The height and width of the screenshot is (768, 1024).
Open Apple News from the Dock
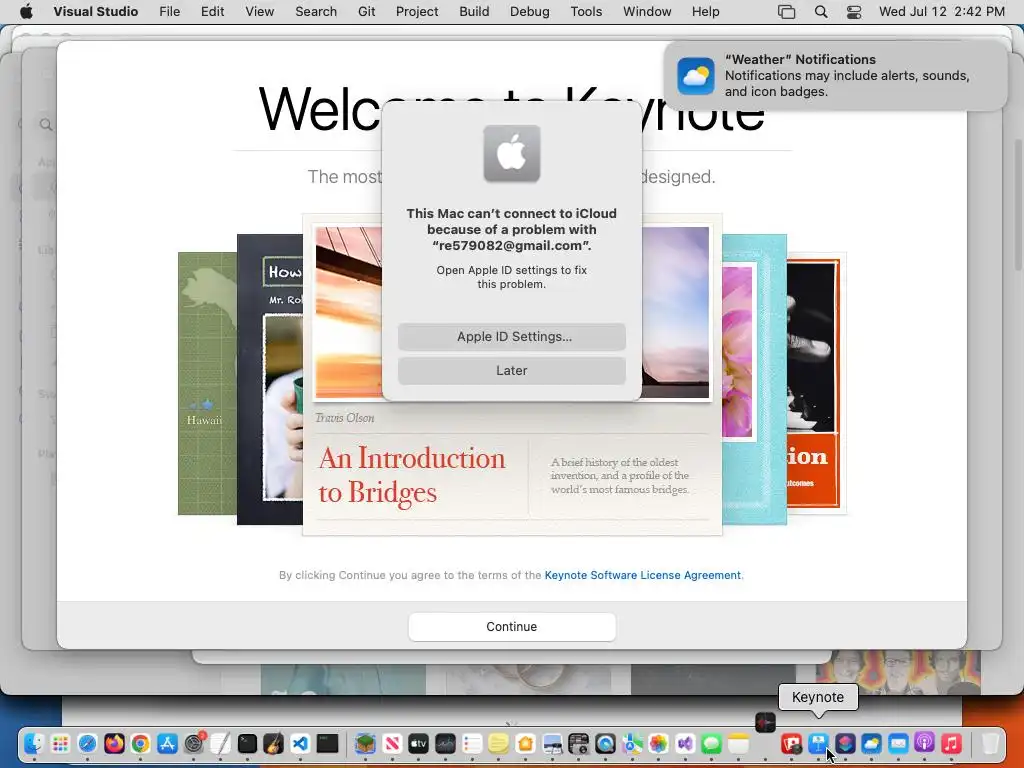coord(392,743)
